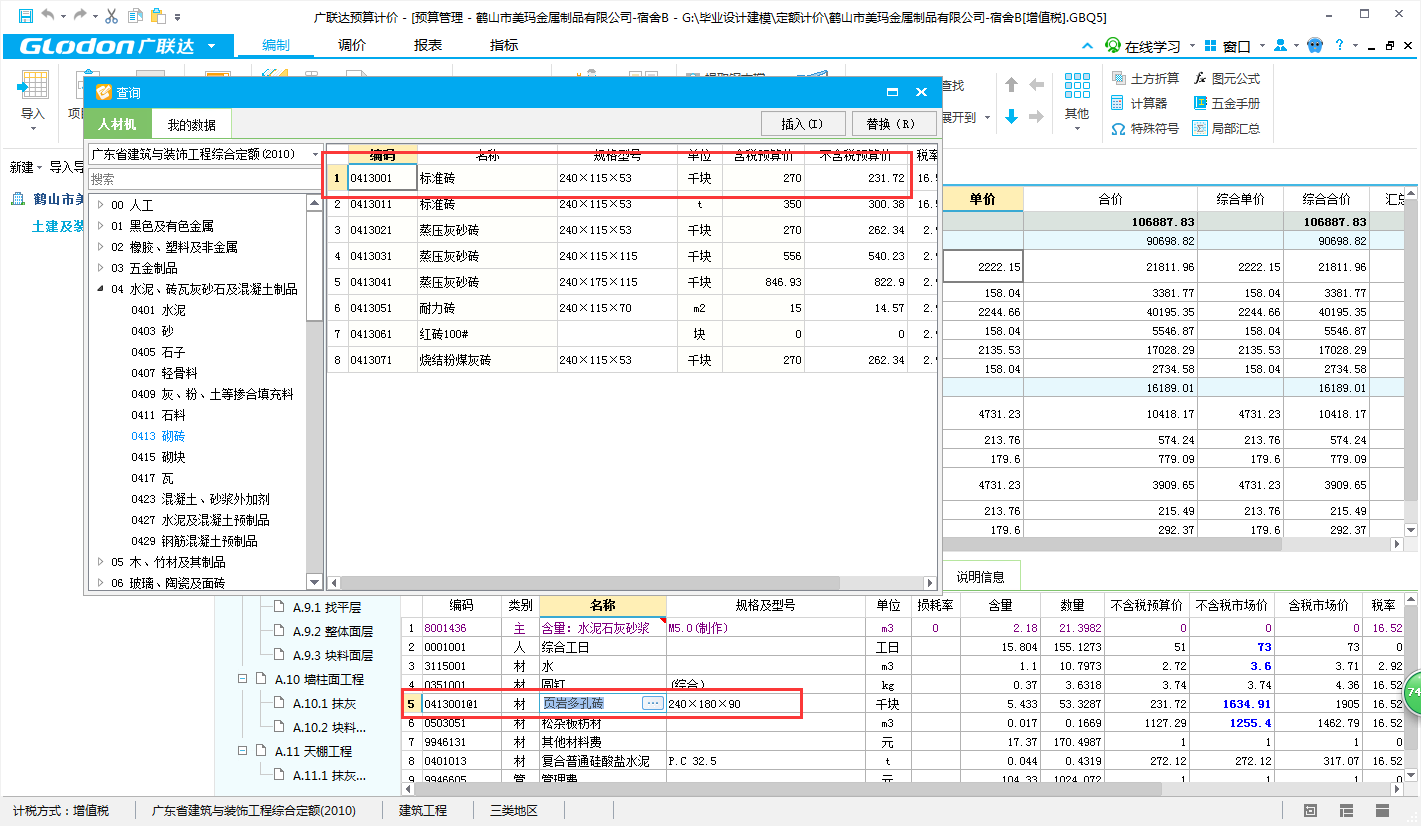Screen dimensions: 1421x826
Task: Click the gray right arrow icon
Action: point(1037,117)
